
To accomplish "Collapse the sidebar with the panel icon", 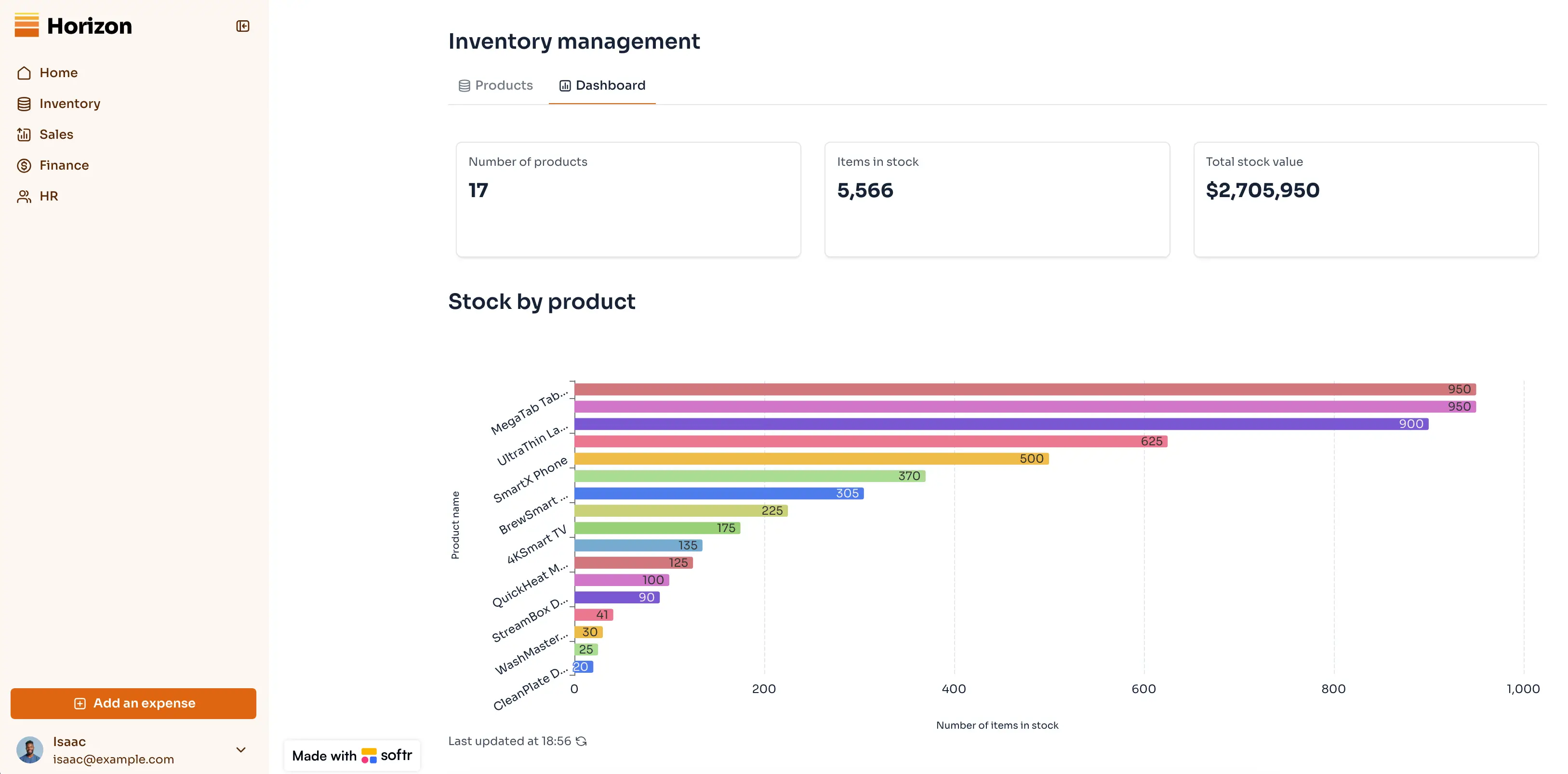I will pos(243,26).
